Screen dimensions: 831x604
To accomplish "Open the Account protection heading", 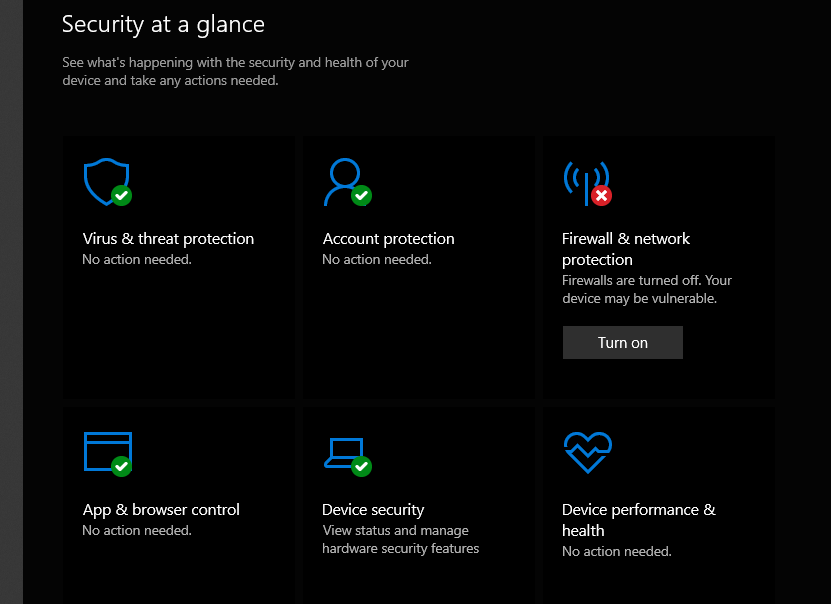I will coord(388,239).
